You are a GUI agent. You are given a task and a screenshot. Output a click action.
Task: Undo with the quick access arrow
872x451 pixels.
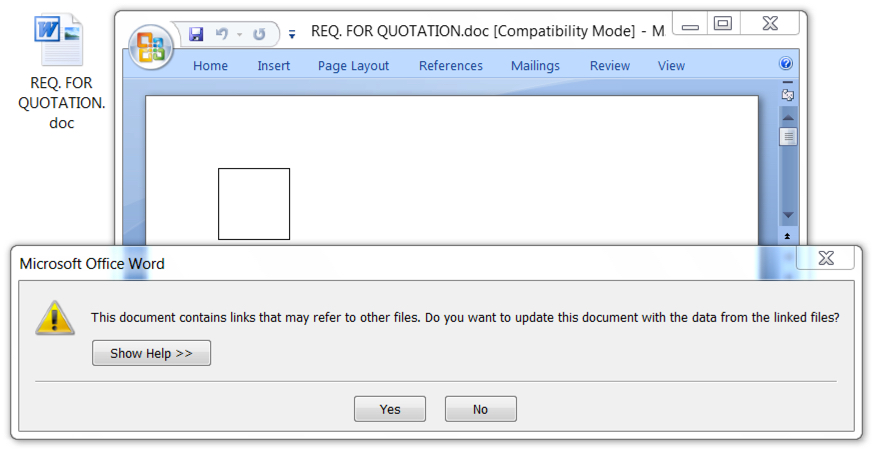(222, 34)
